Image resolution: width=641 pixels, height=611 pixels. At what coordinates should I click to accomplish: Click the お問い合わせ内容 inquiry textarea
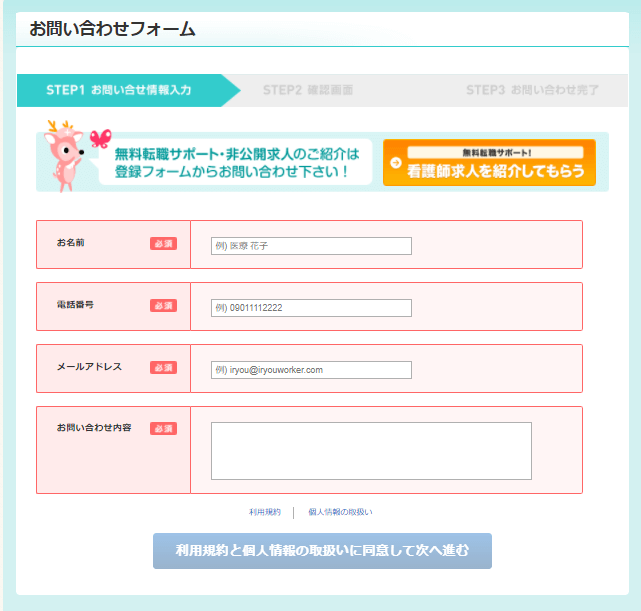click(371, 451)
